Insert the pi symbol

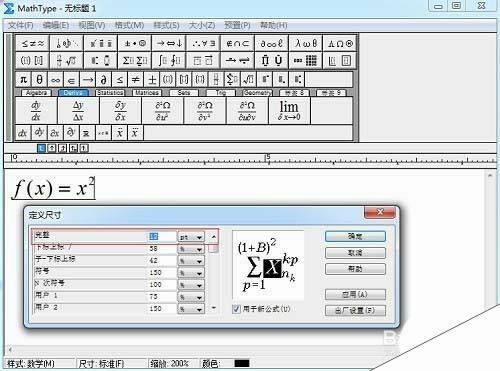[23, 80]
